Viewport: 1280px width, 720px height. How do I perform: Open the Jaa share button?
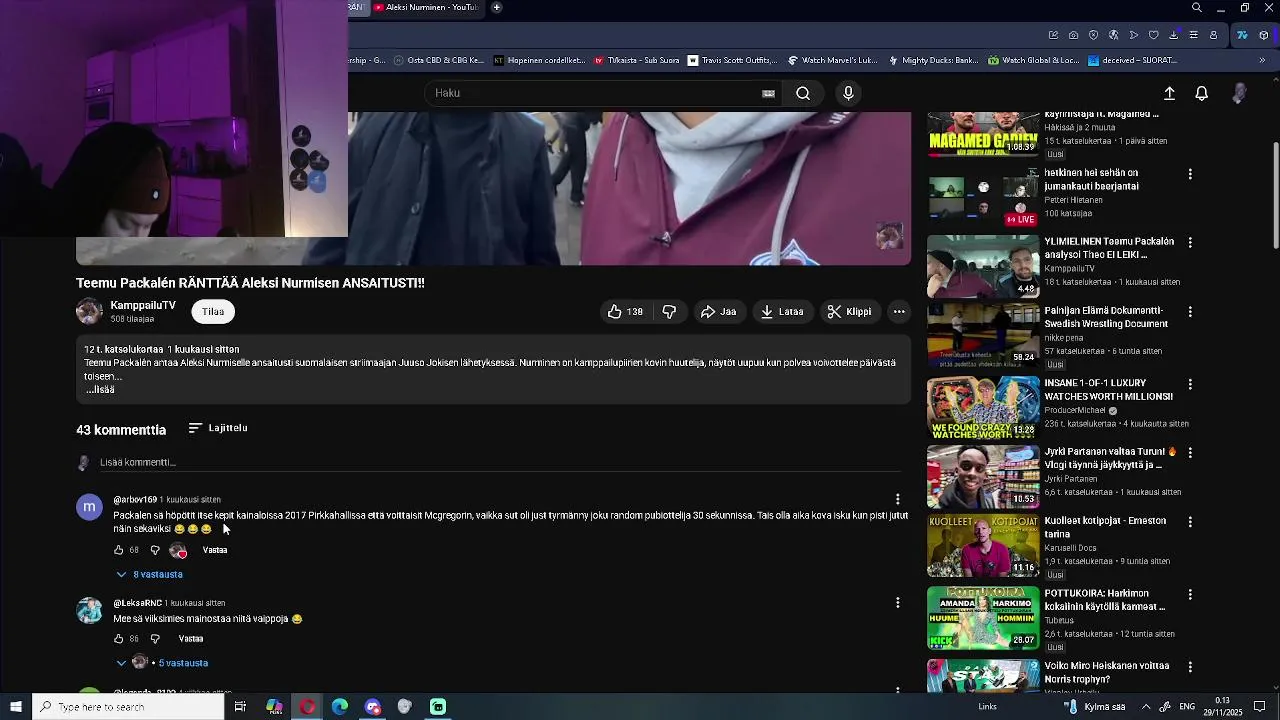tap(718, 312)
